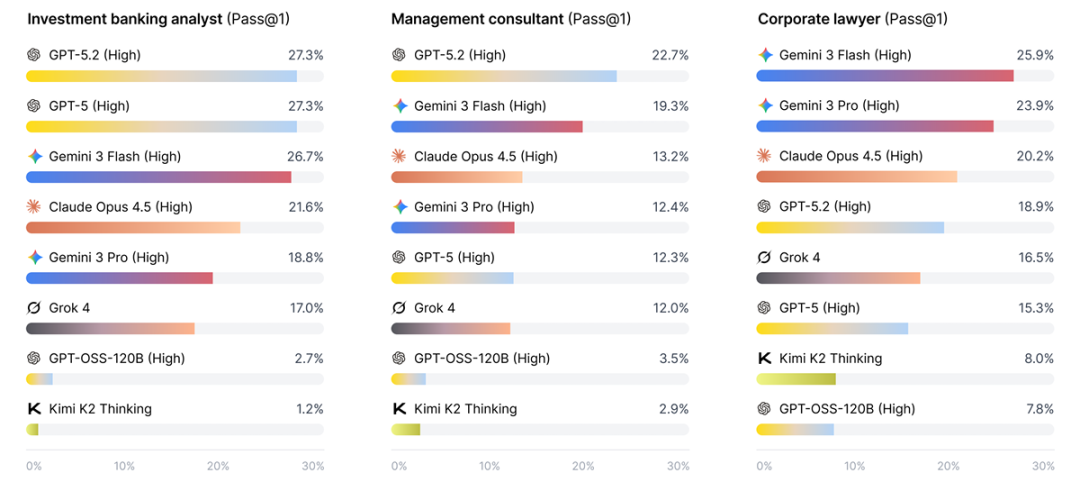The height and width of the screenshot is (482, 1080).
Task: Click Kimi K icon in Investment banking chart
Action: (34, 409)
